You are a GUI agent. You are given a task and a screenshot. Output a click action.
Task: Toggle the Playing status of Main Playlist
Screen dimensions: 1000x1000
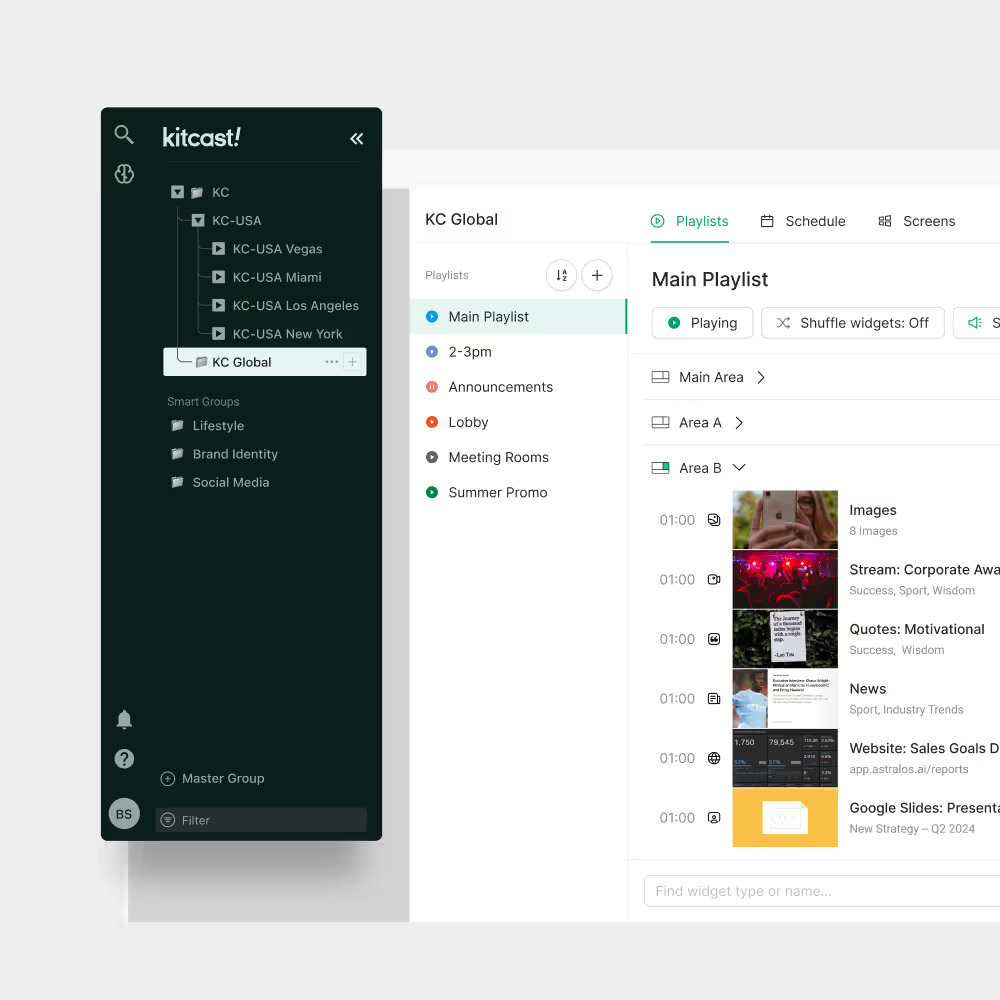(702, 322)
